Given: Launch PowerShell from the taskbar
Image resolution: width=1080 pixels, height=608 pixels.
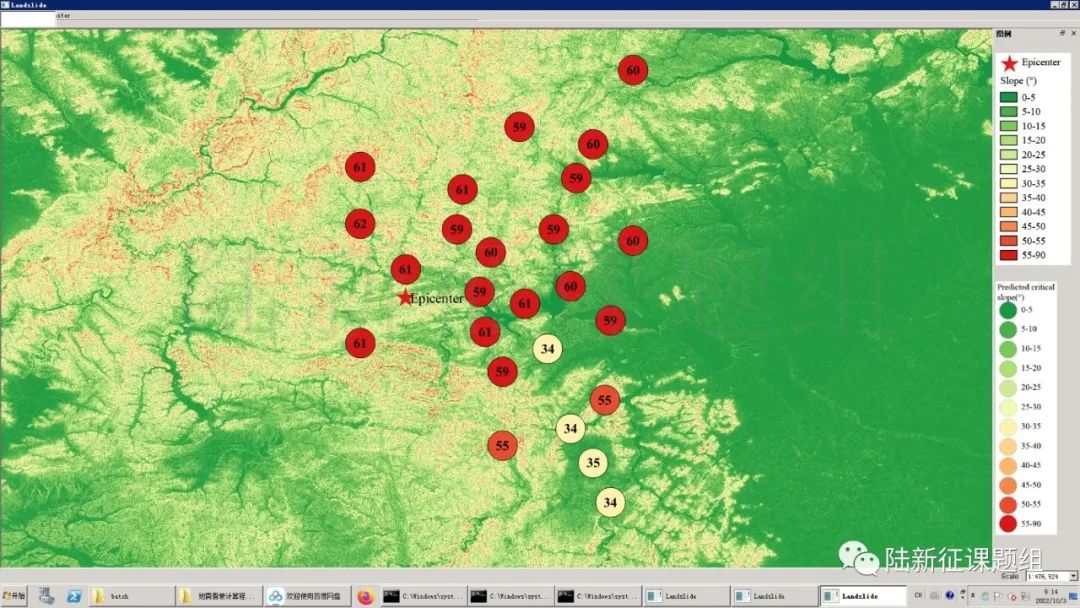Looking at the screenshot, I should pos(74,596).
